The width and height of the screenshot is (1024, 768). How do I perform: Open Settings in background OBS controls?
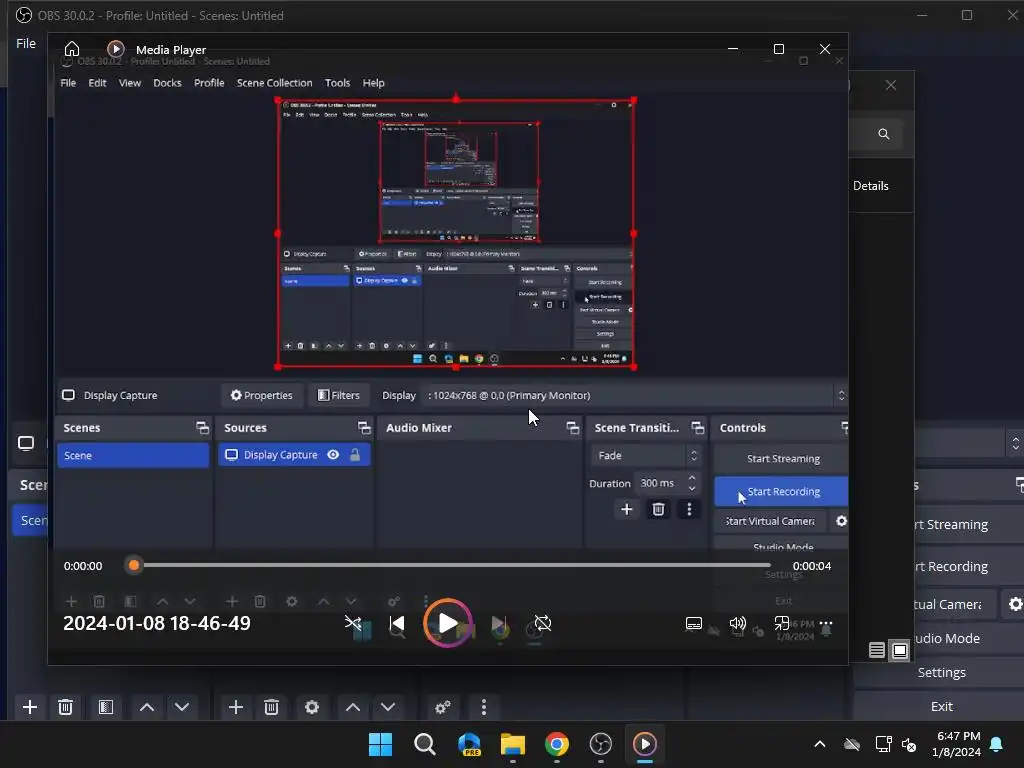click(941, 673)
